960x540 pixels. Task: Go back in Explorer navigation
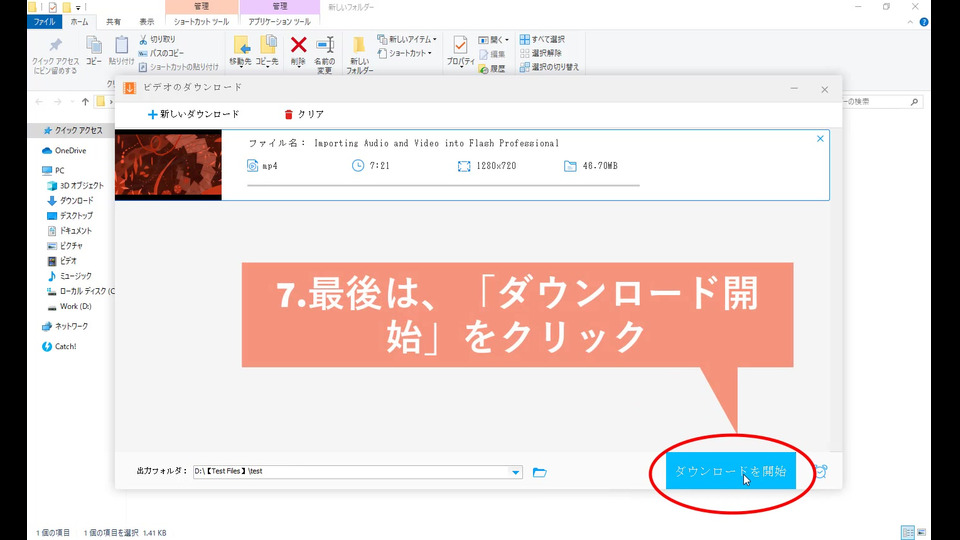(39, 102)
